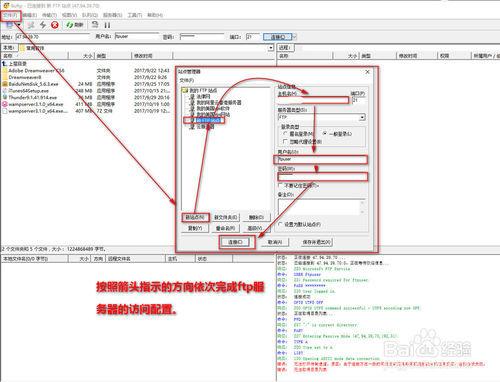Click the 用户名 field in site manager
The height and width of the screenshot is (382, 500).
point(322,160)
